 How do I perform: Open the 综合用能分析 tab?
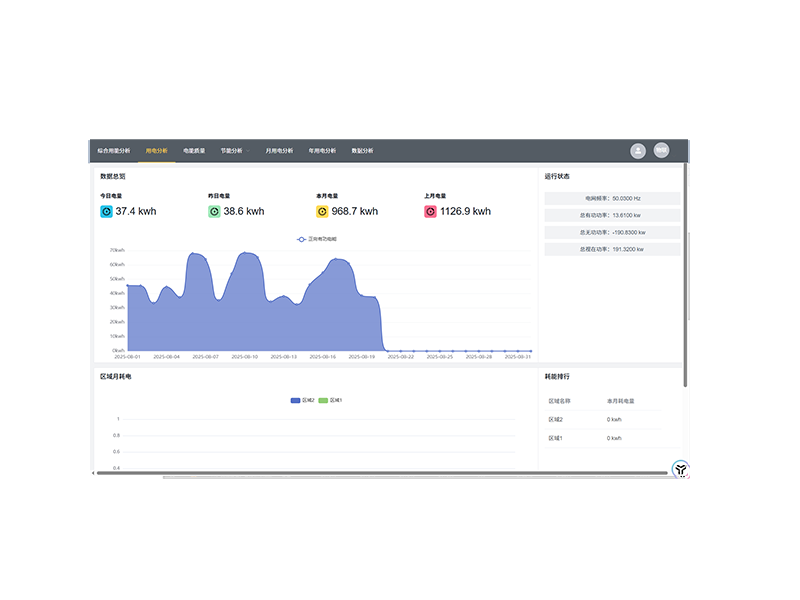pos(113,151)
